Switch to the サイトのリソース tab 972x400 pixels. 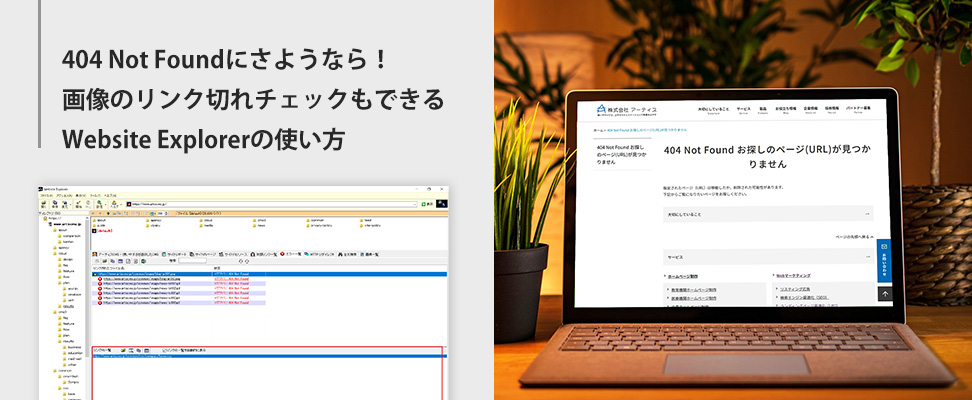click(x=233, y=254)
